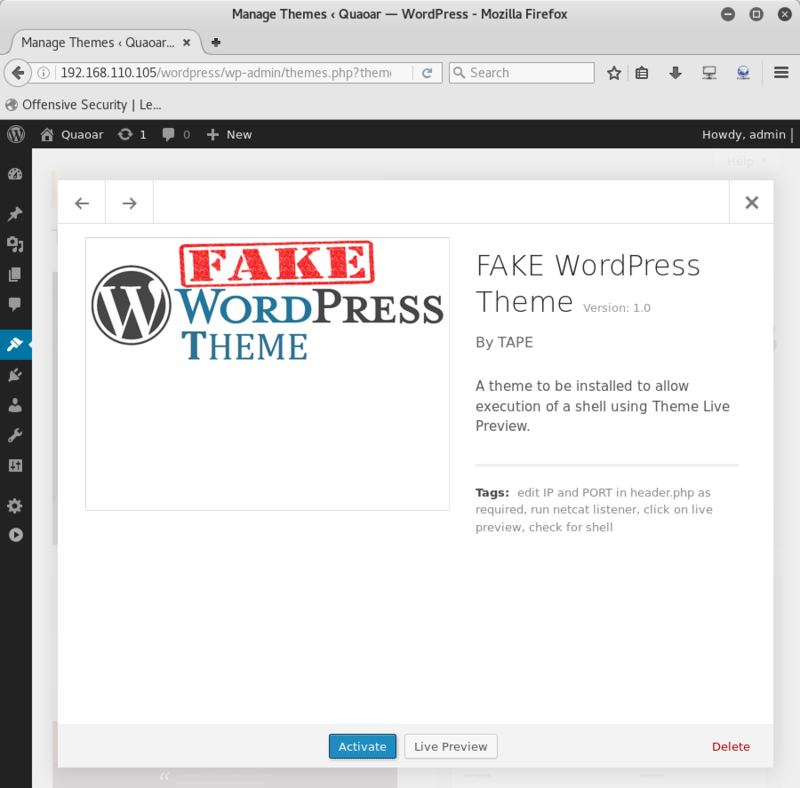
Task: Open Tools wrench icon in sidebar
Action: pos(15,435)
